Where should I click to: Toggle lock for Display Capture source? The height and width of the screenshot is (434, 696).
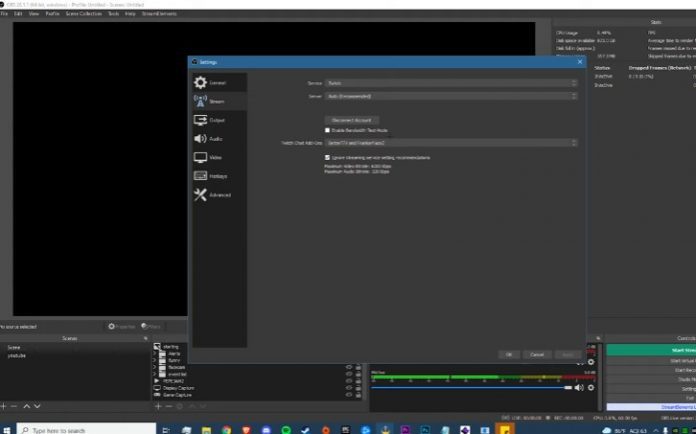tap(358, 388)
